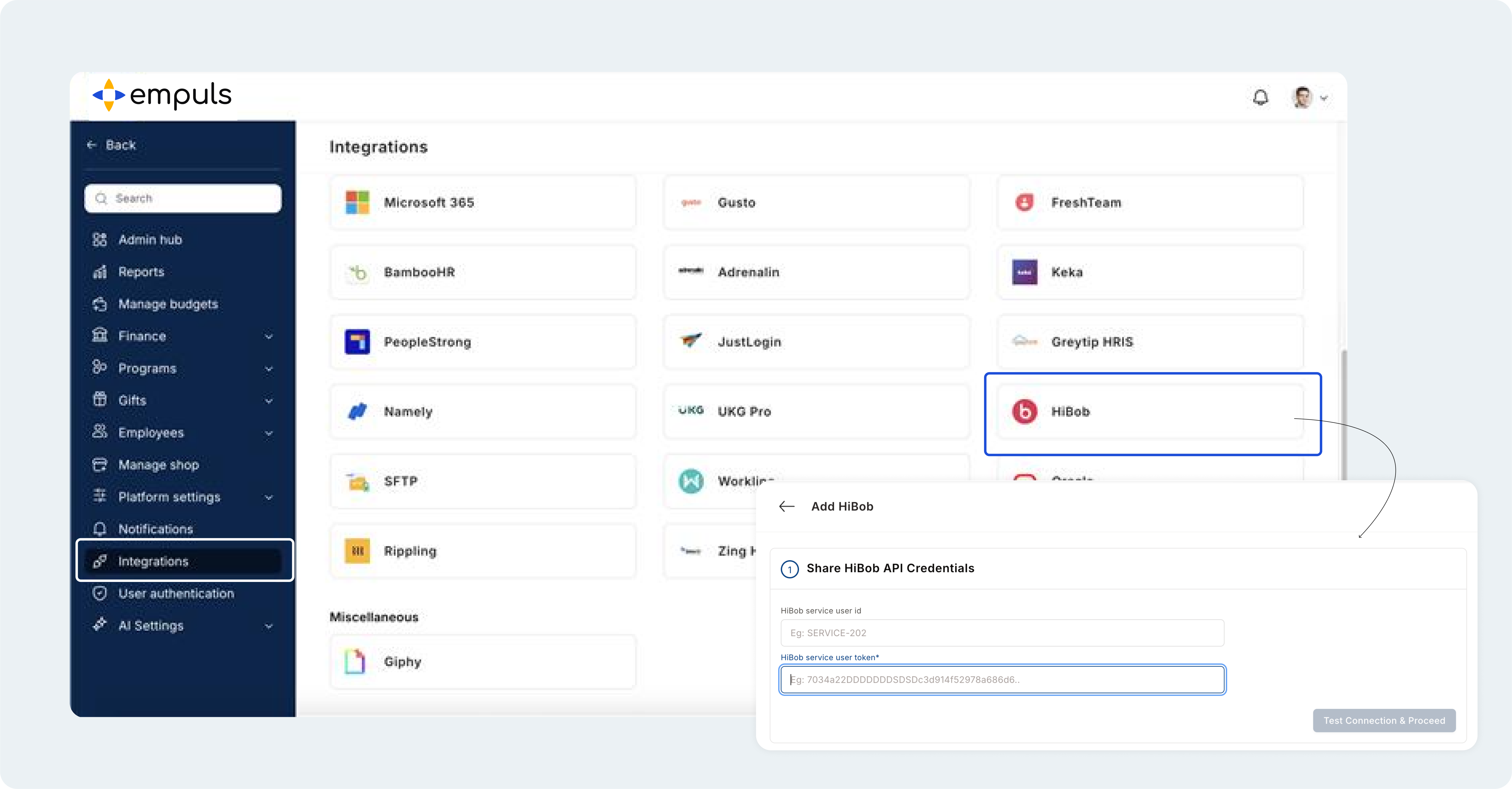Viewport: 1512px width, 789px height.
Task: Click the Miscellaneous section heading
Action: [x=374, y=617]
